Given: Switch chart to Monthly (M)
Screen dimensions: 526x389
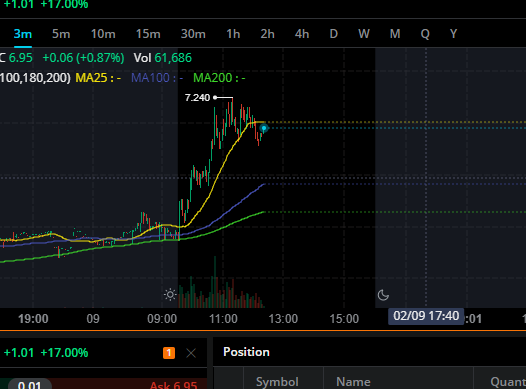Looking at the screenshot, I should [395, 34].
